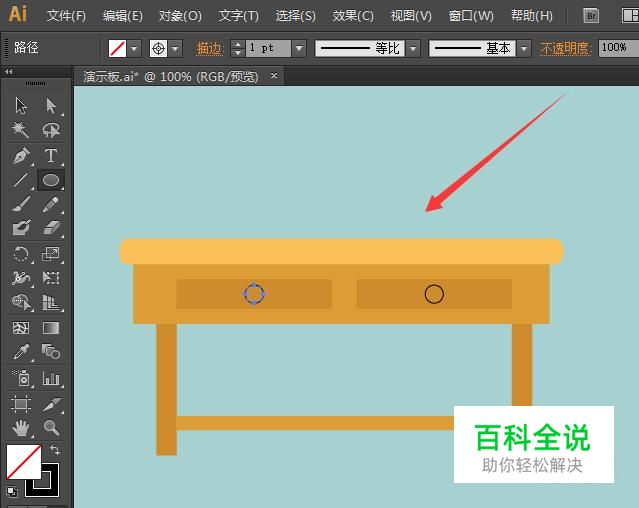Viewport: 639px width, 508px height.
Task: Click the 描边 stroke panel link
Action: (x=209, y=49)
